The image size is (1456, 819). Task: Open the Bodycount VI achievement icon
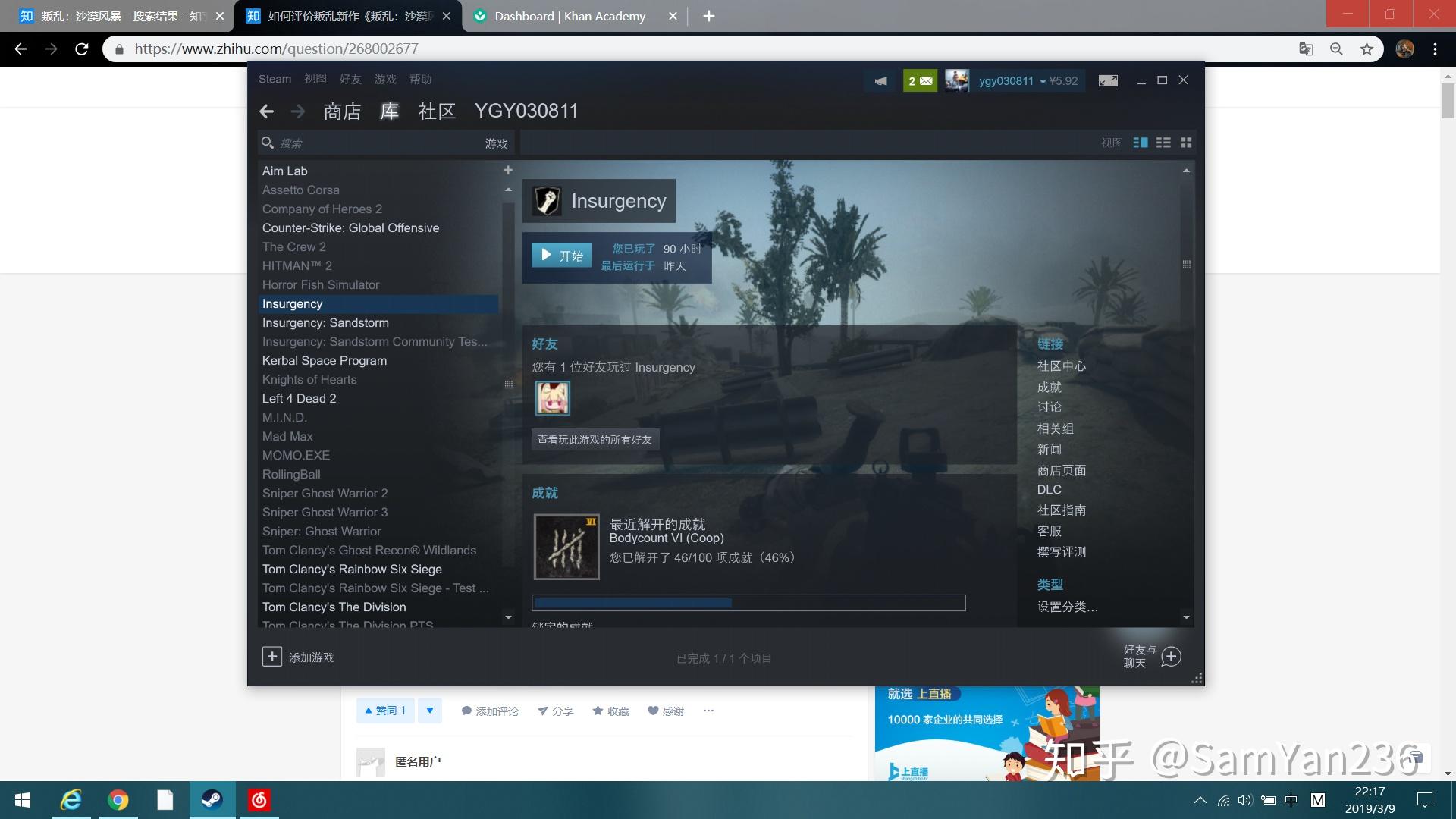[566, 547]
